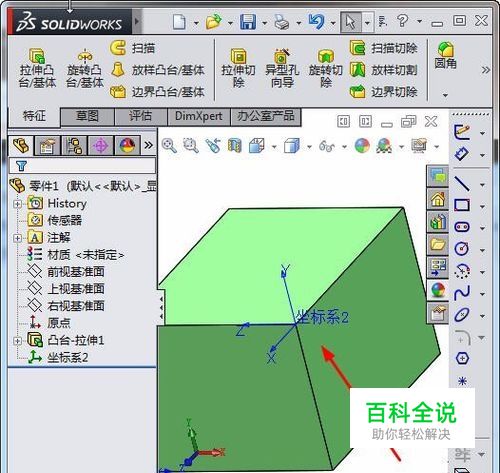Expand the 注解 tree node

tap(17, 238)
